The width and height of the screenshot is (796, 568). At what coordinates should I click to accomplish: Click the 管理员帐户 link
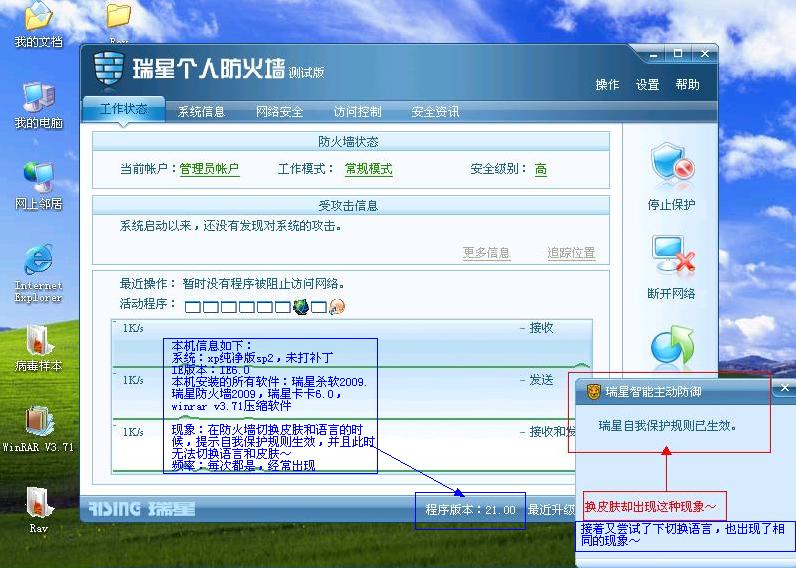(x=209, y=169)
